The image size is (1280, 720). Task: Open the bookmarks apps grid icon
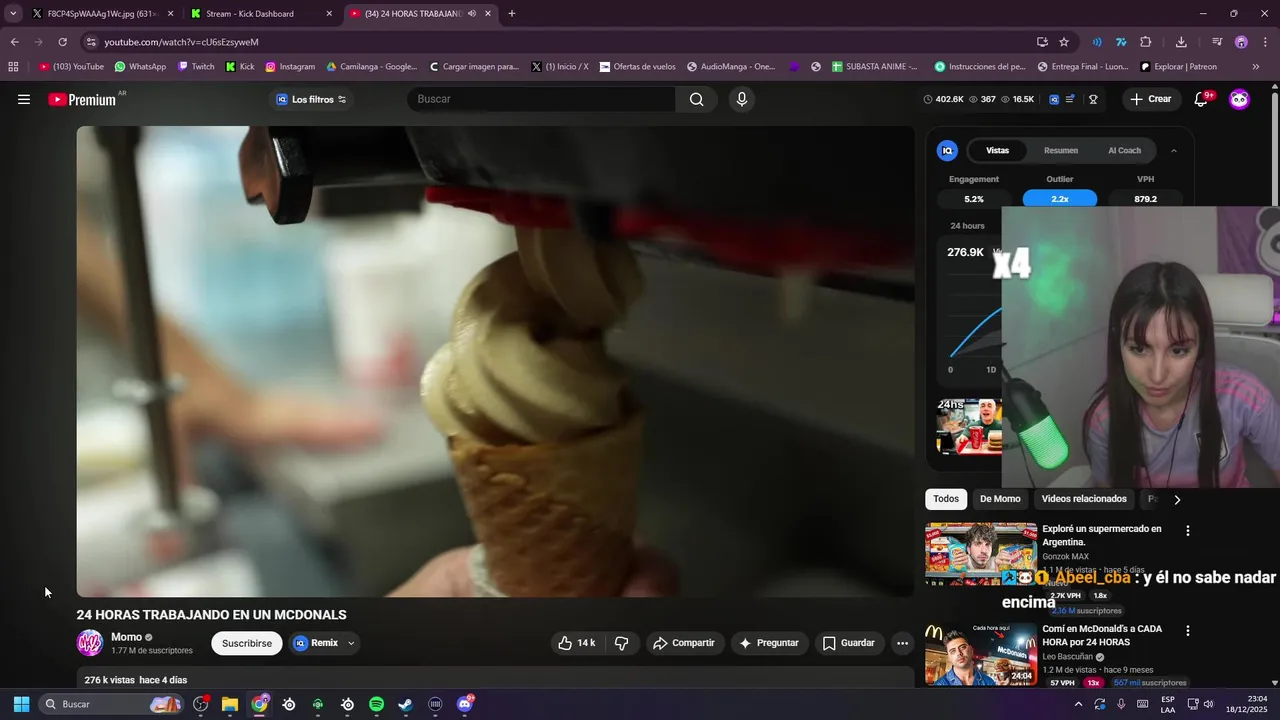click(13, 67)
